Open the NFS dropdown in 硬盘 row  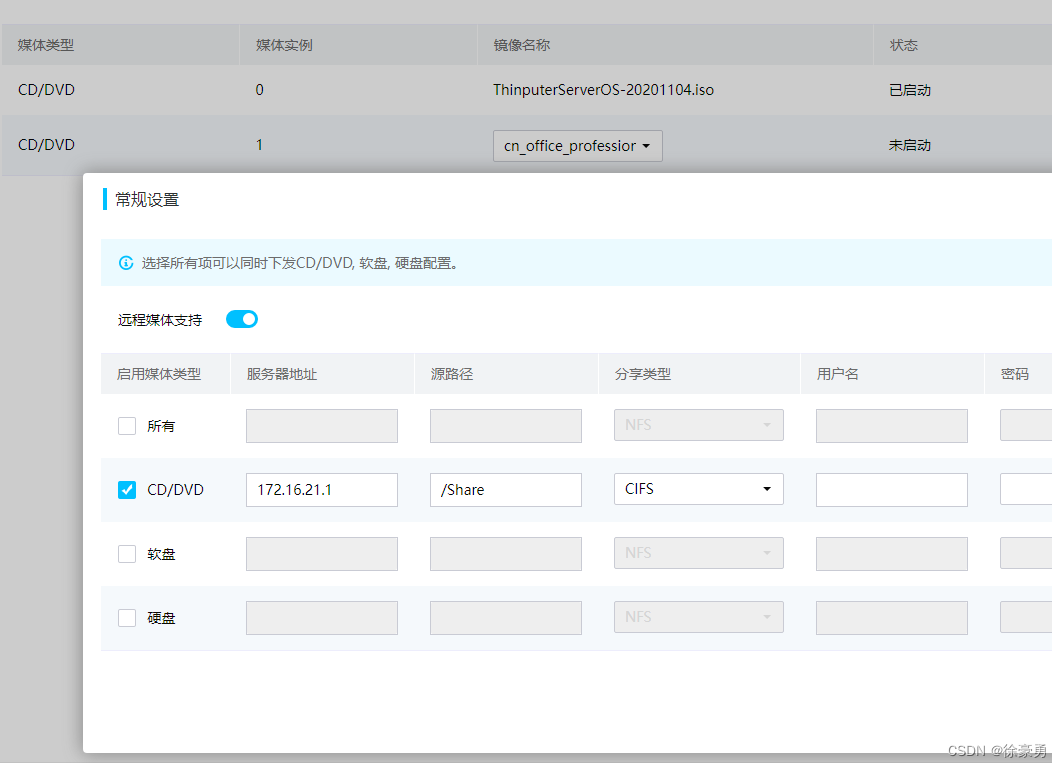coord(698,617)
